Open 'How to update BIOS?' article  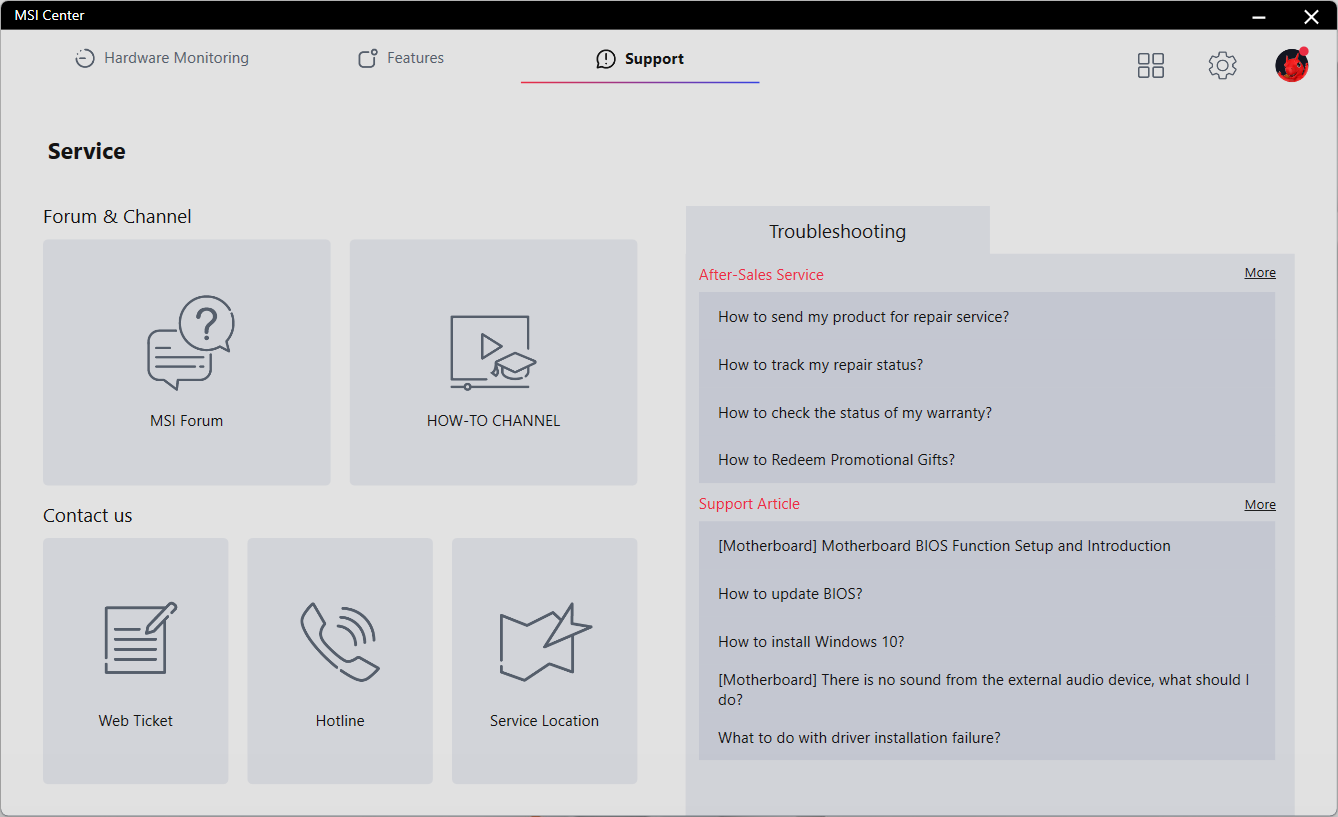click(790, 594)
